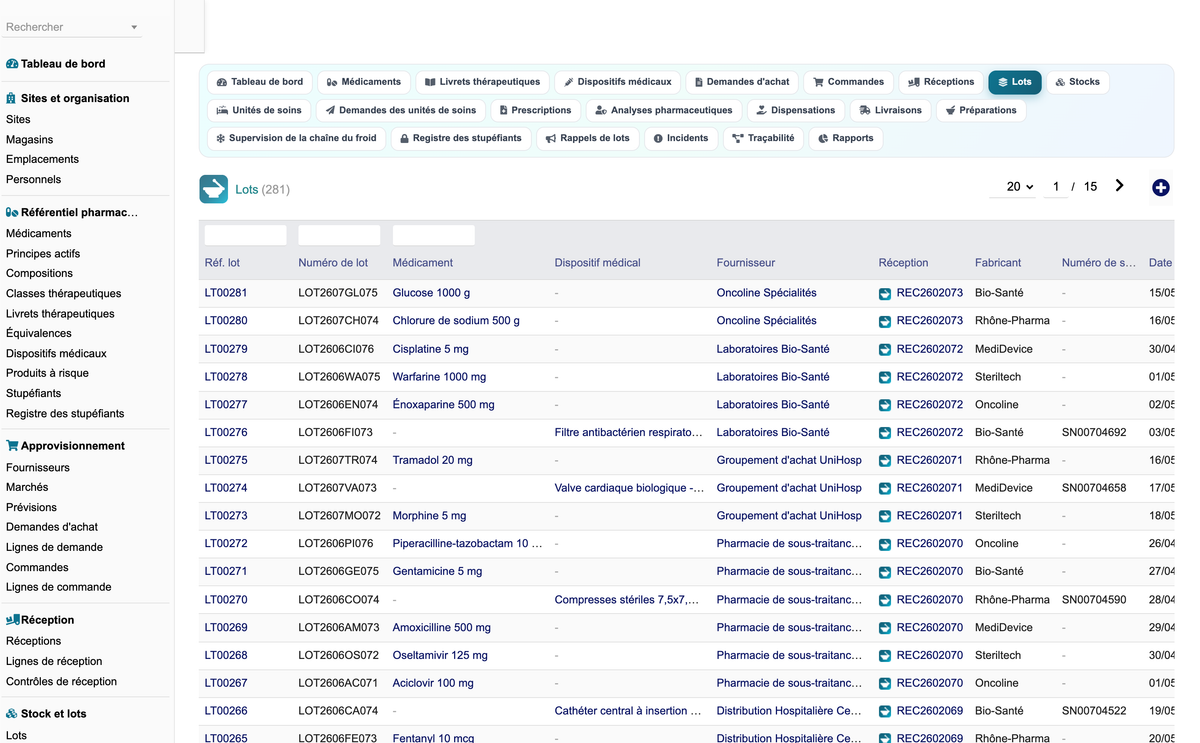Open Registre des stupéfiants tab

point(461,138)
